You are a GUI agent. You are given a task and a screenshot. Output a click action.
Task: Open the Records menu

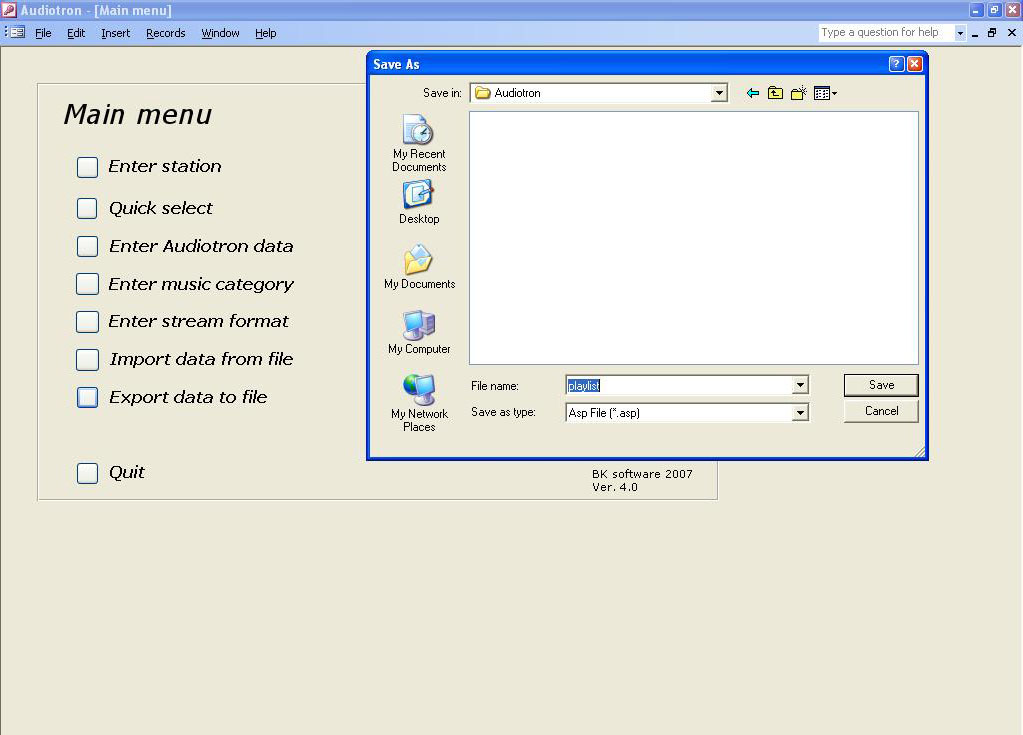pos(166,33)
